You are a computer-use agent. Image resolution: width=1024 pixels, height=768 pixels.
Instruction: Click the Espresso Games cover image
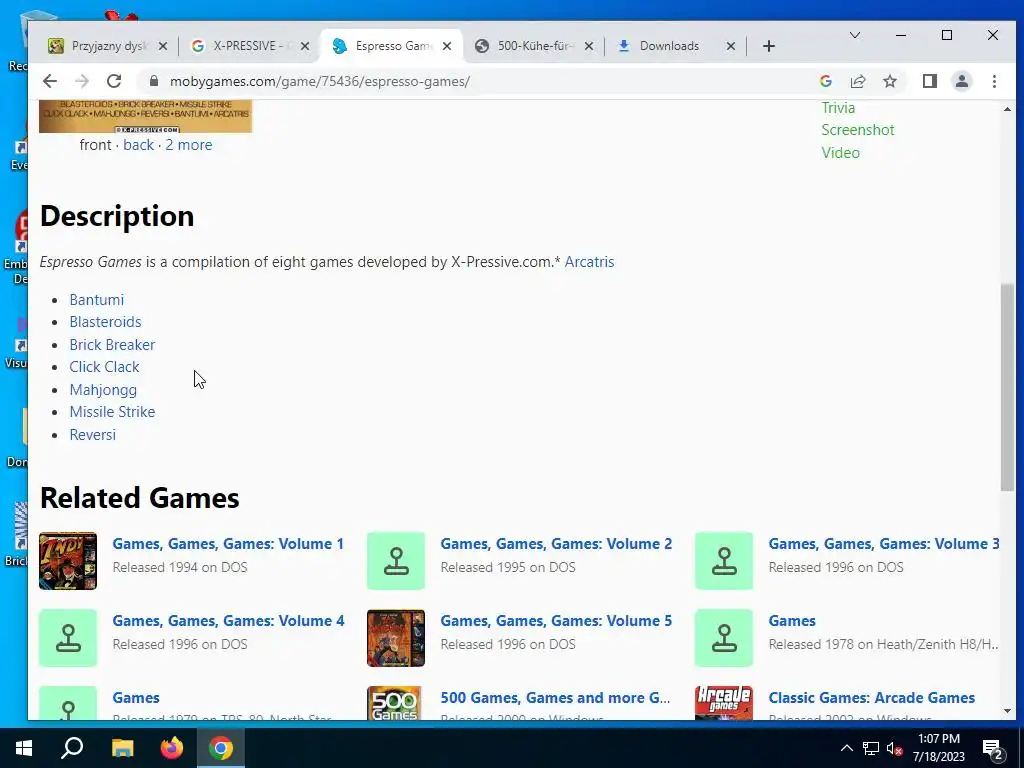pos(146,116)
